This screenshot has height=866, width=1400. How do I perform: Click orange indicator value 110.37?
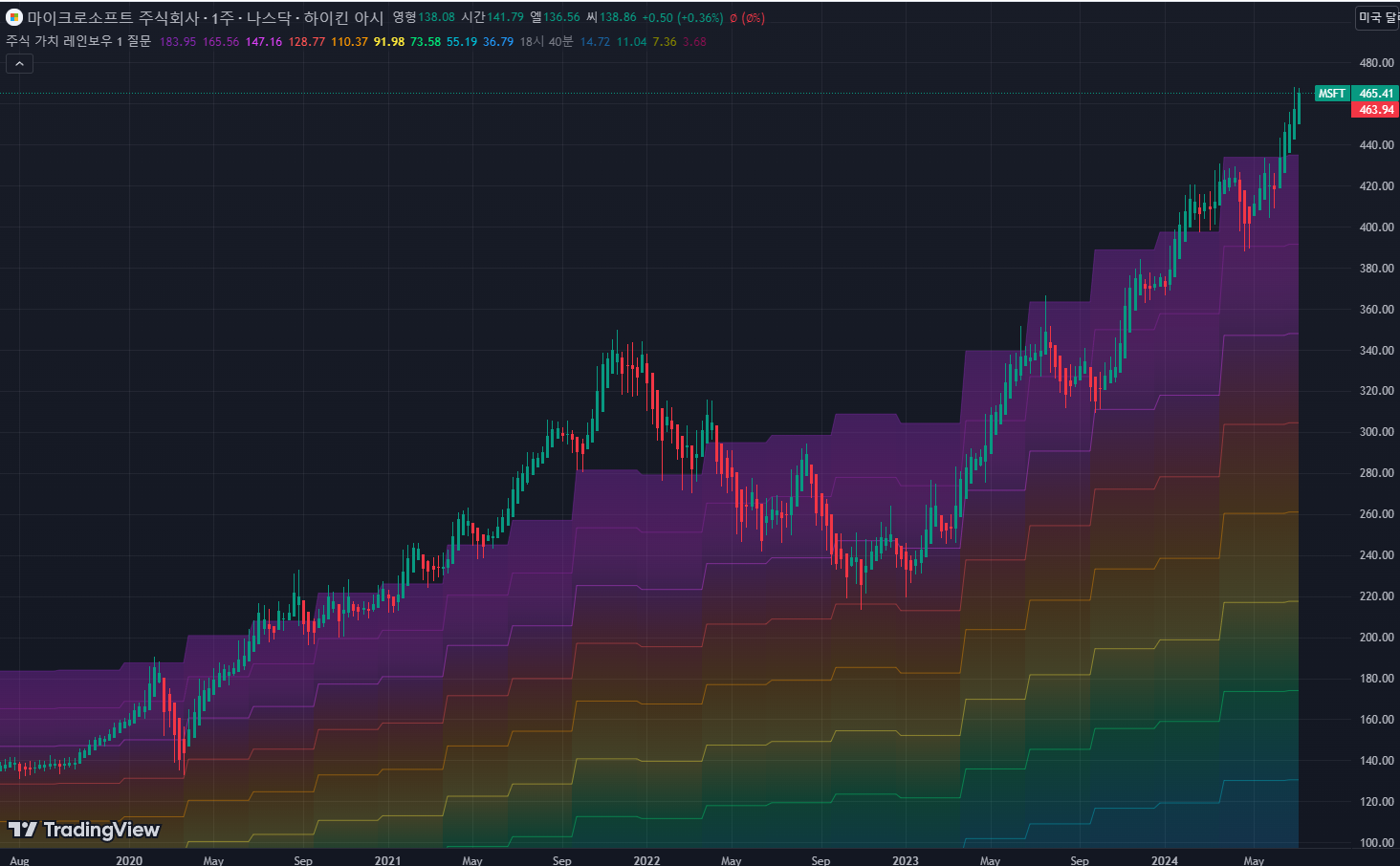350,41
